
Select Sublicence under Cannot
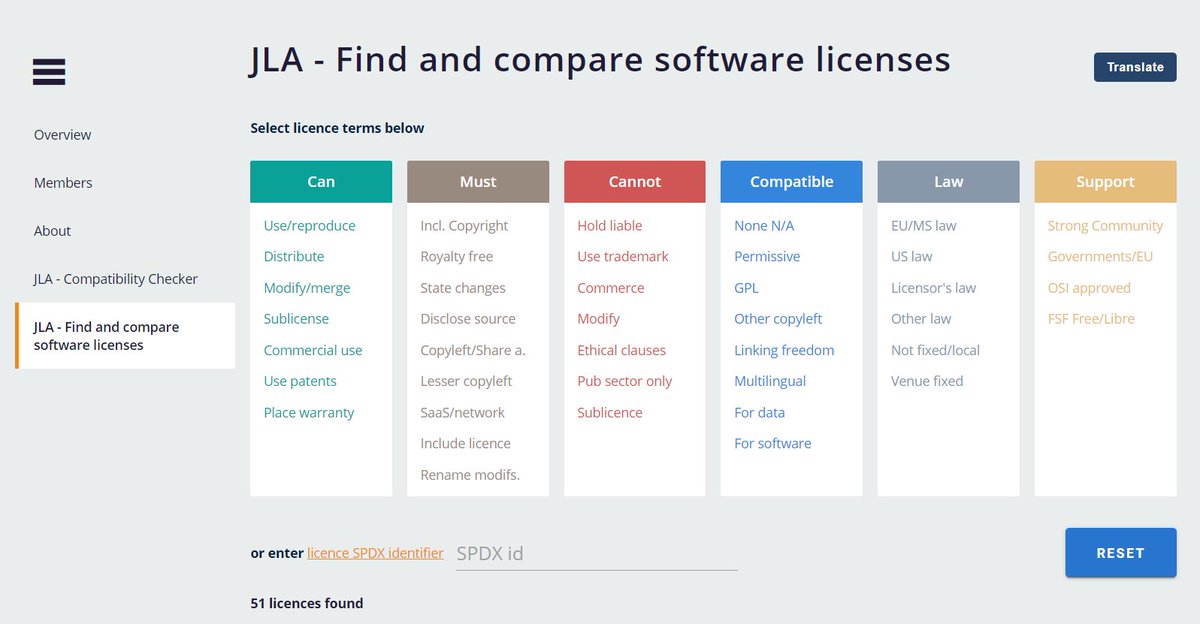610,412
